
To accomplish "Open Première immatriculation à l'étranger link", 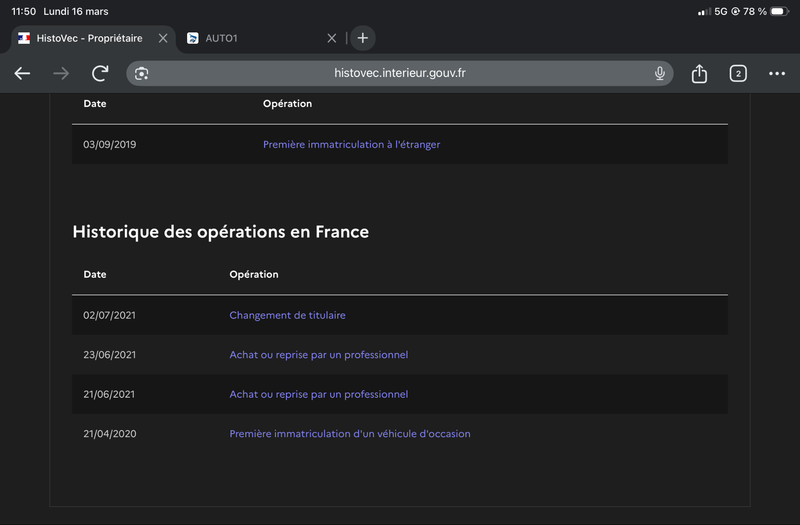I will pos(351,144).
